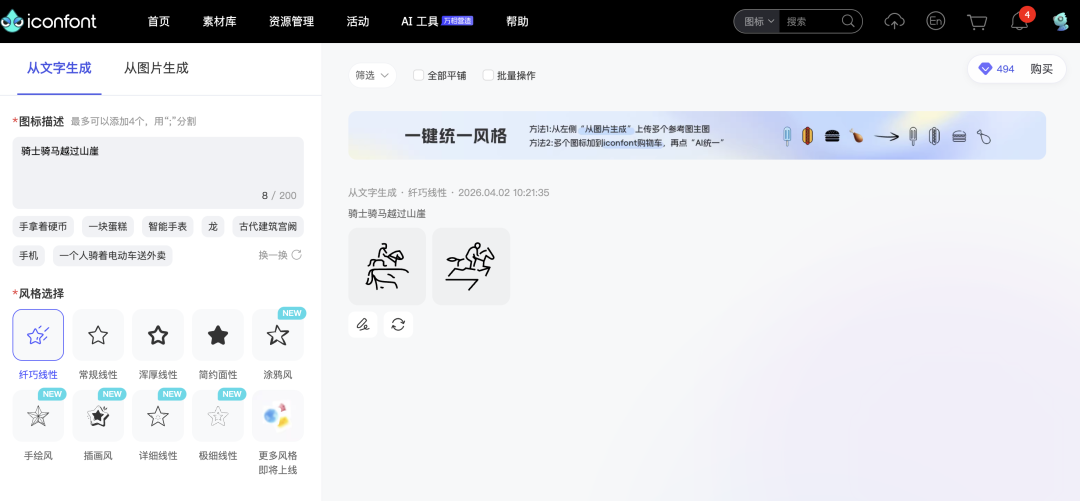
Task: Enable the 全部平铺 checkbox
Action: pyautogui.click(x=418, y=75)
